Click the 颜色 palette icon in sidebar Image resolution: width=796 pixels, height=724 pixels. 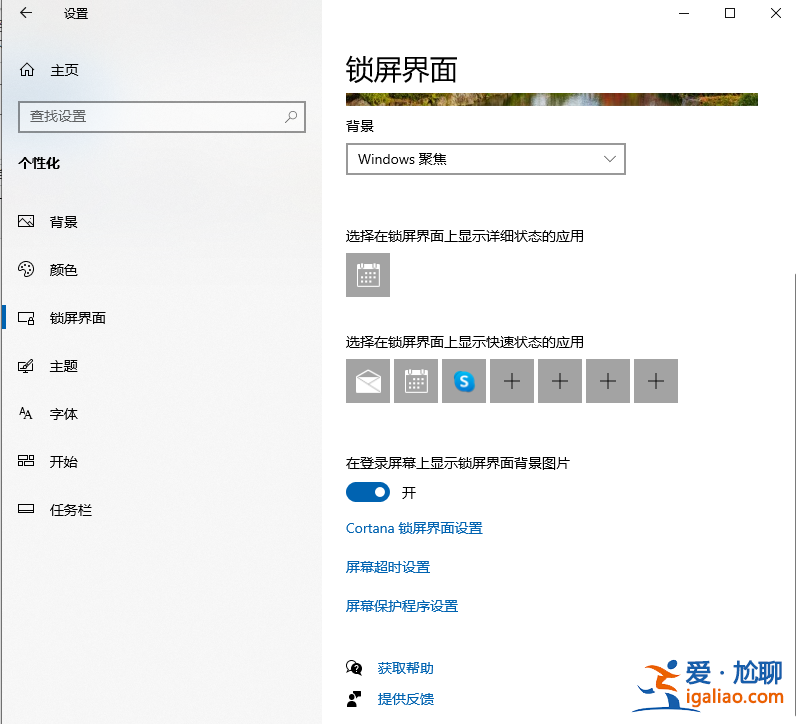pyautogui.click(x=26, y=269)
